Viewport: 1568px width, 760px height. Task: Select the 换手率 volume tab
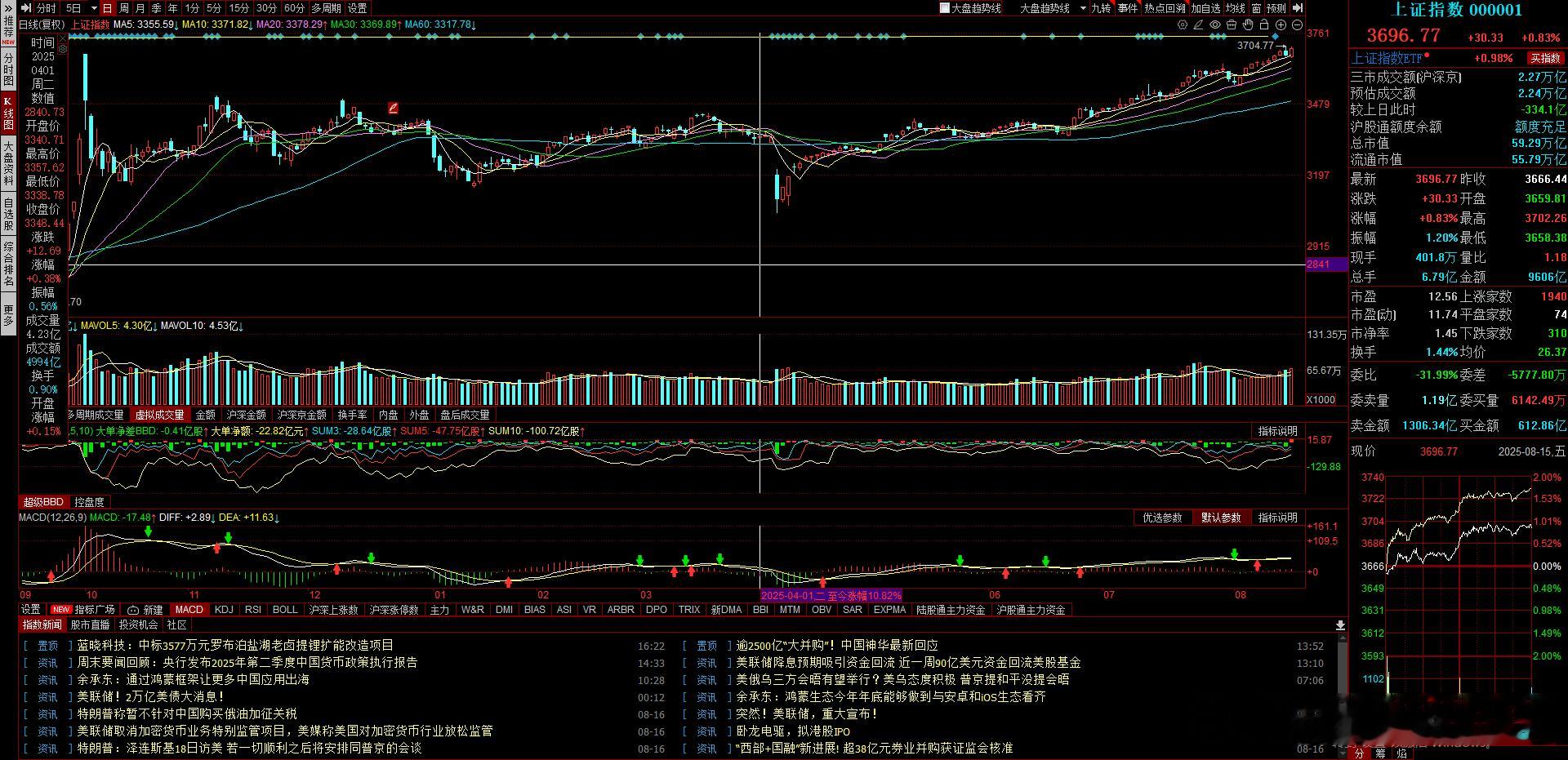coord(352,415)
